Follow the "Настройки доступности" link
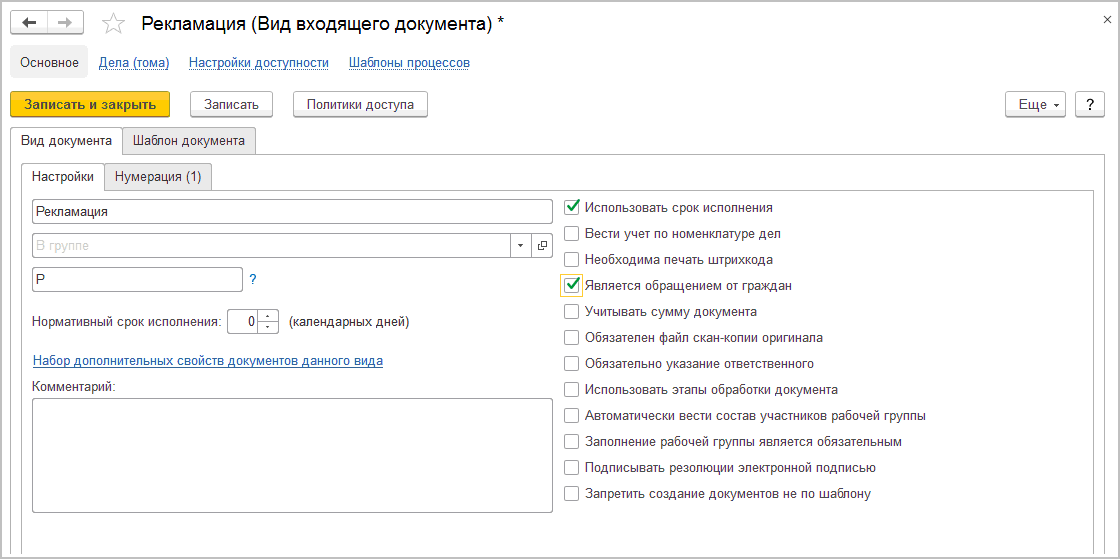 [x=259, y=62]
